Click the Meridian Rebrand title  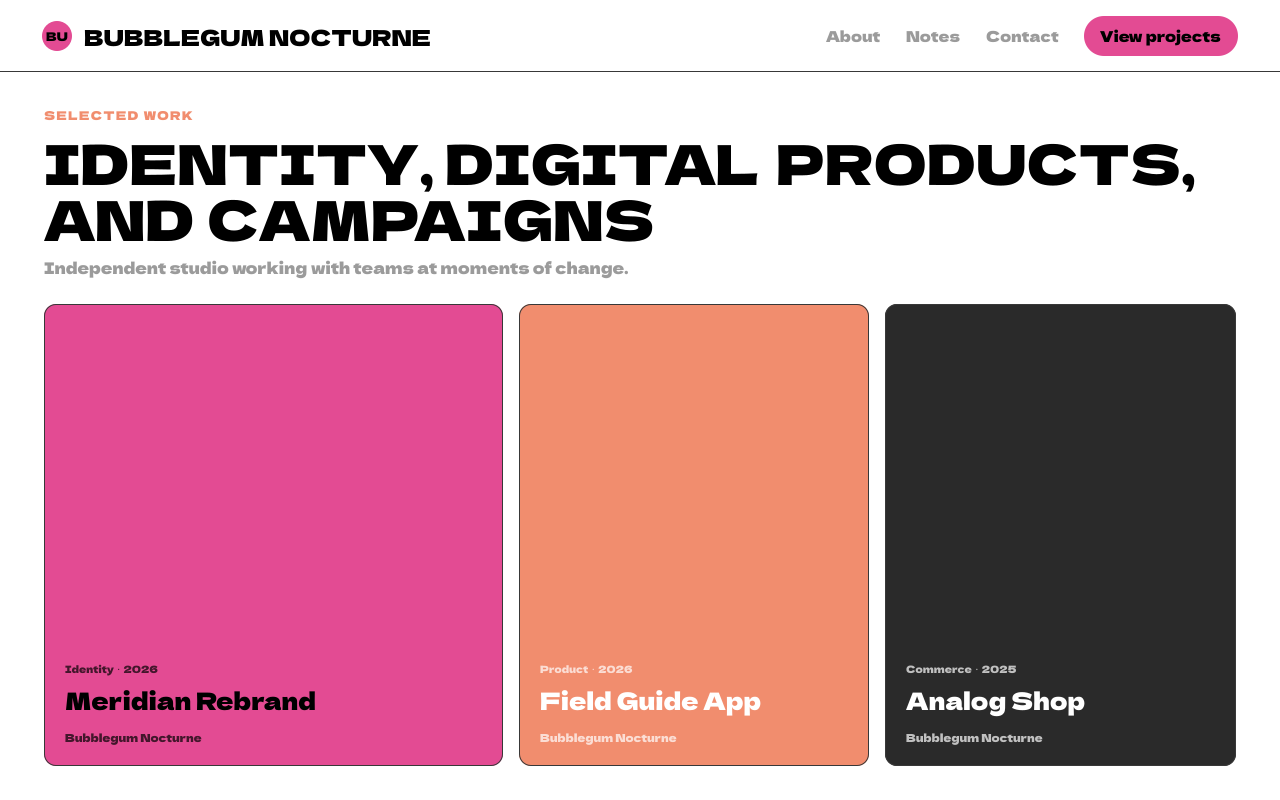[190, 701]
